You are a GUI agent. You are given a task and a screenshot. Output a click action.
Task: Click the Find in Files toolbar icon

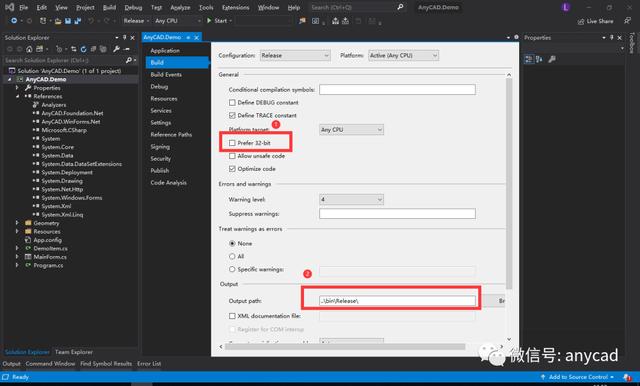click(x=302, y=21)
